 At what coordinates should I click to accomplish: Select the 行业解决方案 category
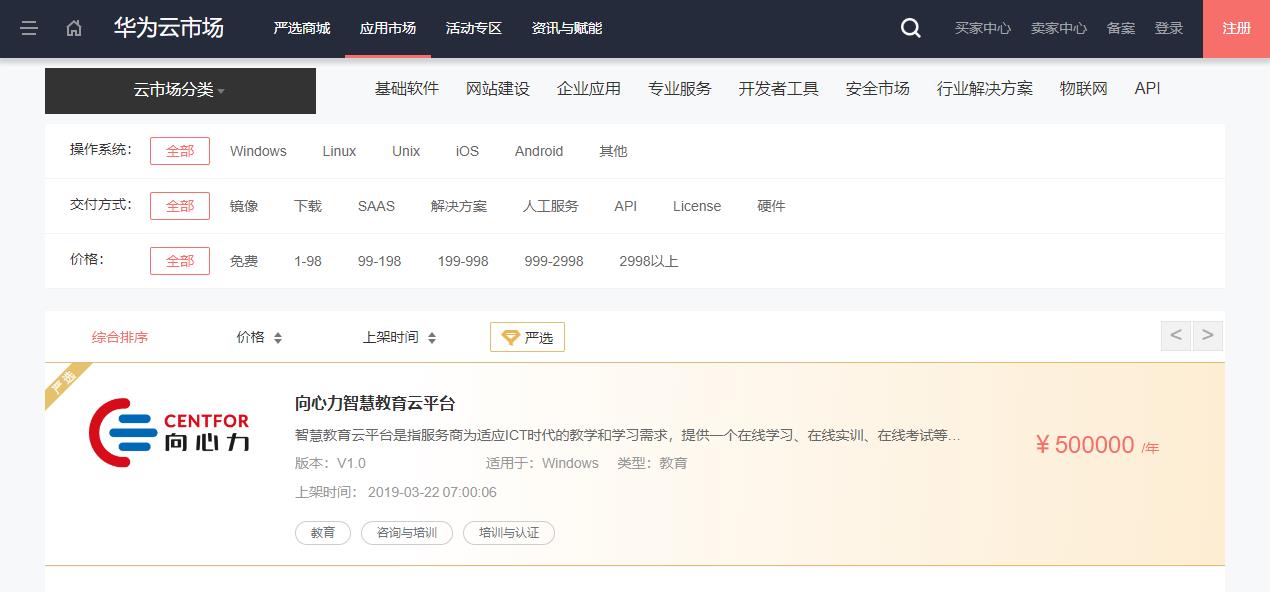click(985, 88)
